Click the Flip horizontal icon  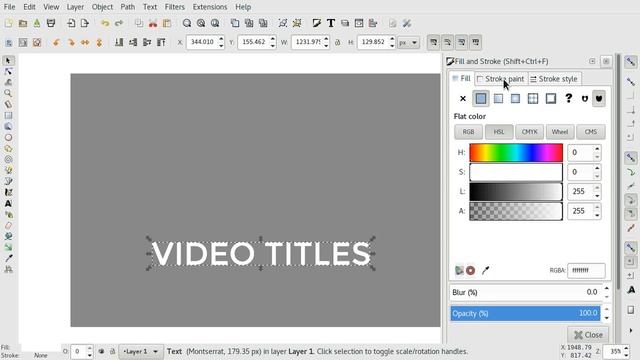pos(85,42)
